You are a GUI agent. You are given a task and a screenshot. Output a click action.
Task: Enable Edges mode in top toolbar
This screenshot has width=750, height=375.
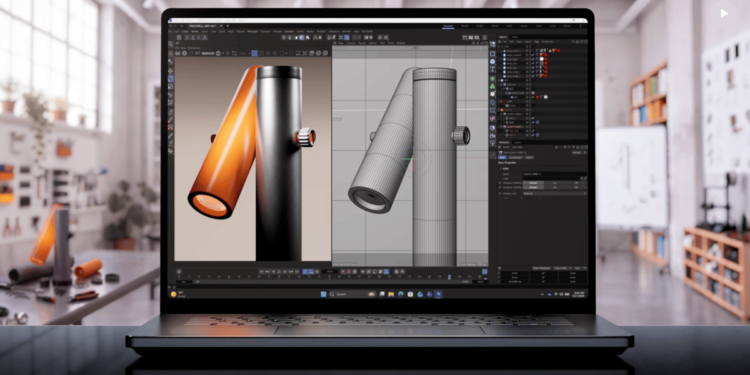pyautogui.click(x=289, y=37)
